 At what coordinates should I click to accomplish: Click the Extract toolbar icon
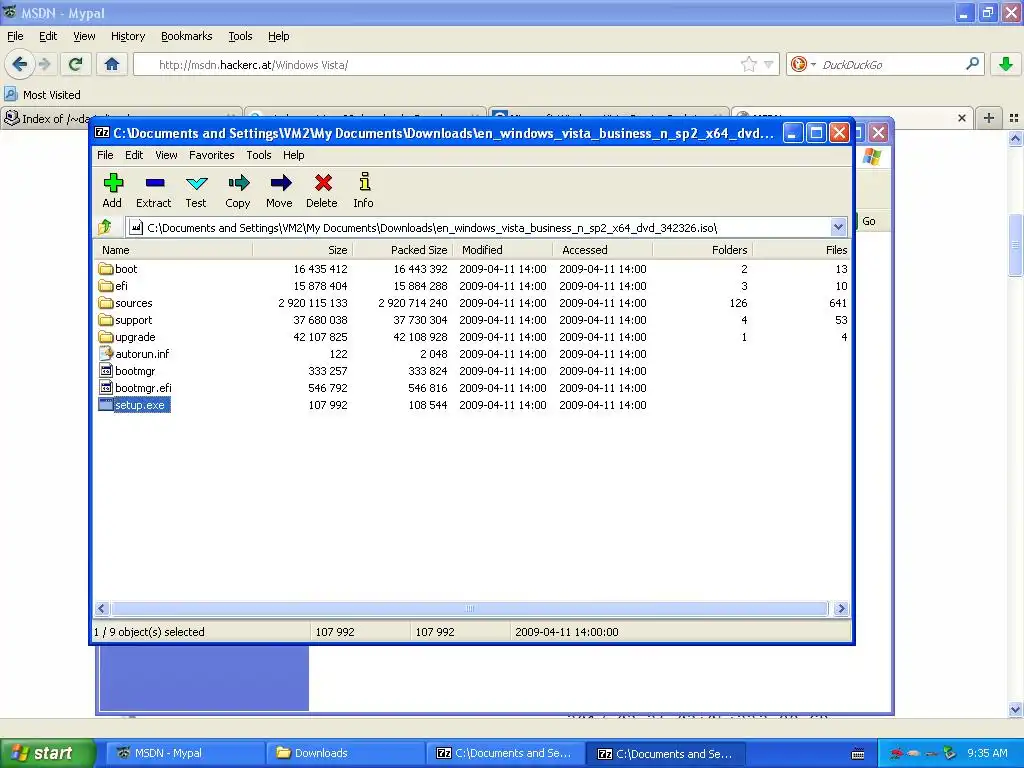tap(155, 183)
